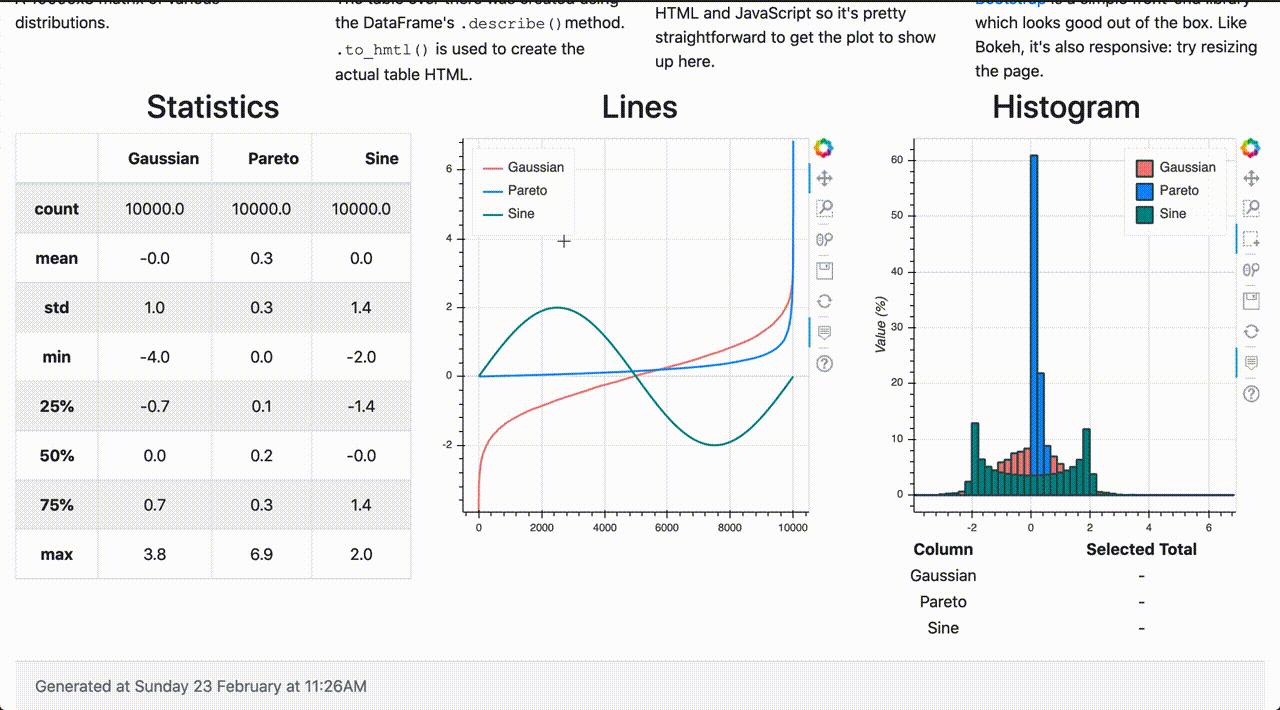Select the box select tool on the Histogram
Screen dimensions: 1280x710
tap(1250, 238)
